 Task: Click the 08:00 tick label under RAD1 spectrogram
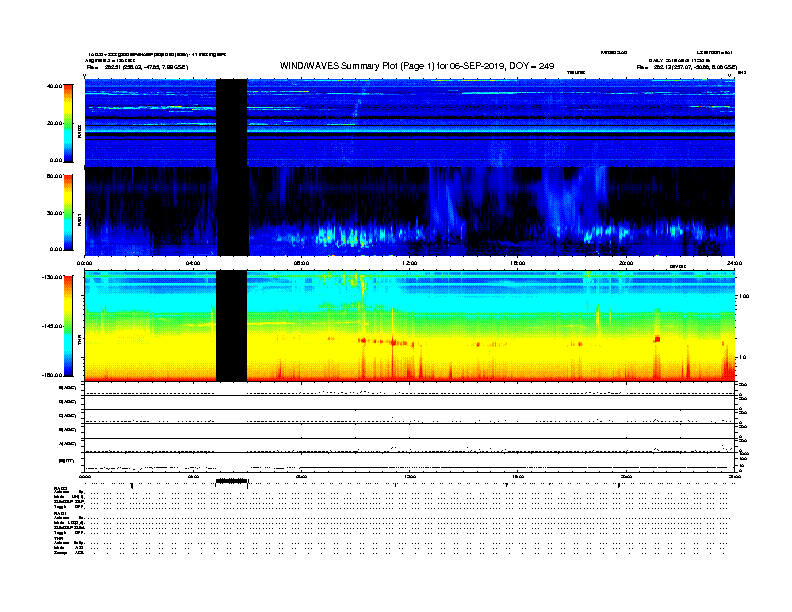point(301,263)
